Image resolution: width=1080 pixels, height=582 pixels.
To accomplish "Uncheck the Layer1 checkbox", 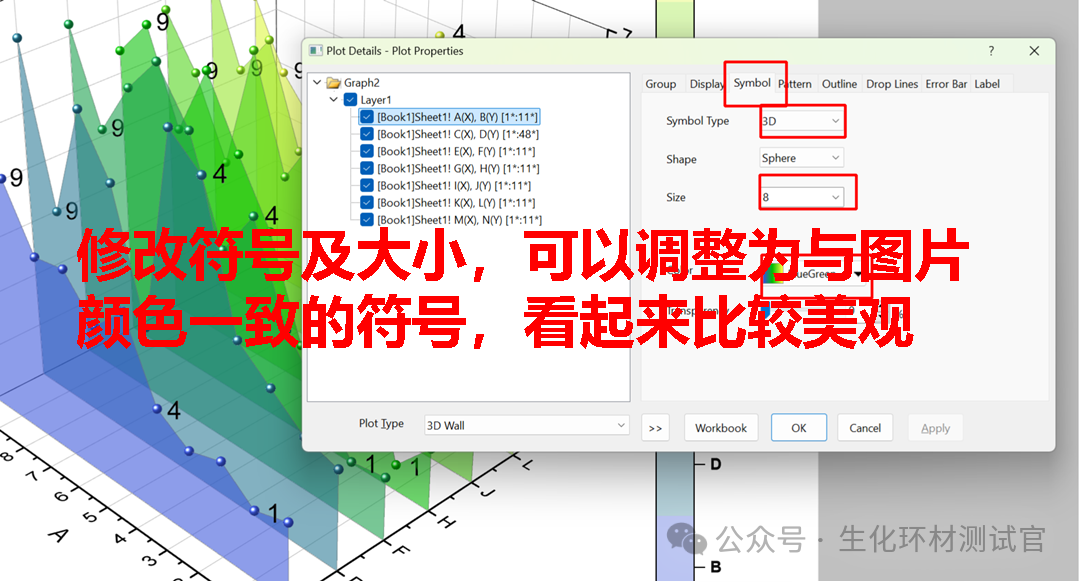I will pos(351,100).
